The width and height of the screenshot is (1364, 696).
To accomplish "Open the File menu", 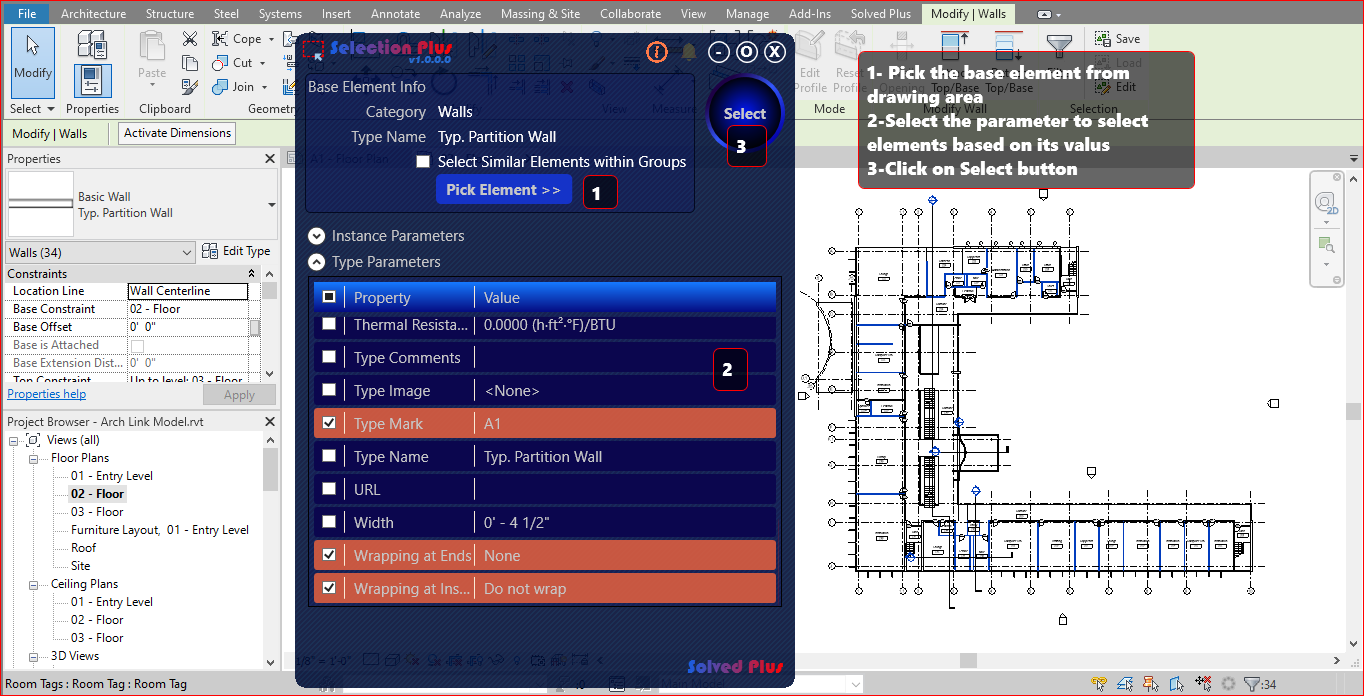I will (27, 13).
